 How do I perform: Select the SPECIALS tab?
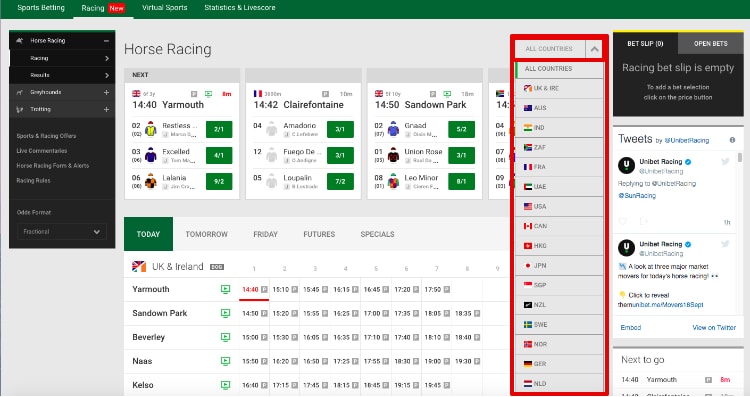pyautogui.click(x=377, y=234)
